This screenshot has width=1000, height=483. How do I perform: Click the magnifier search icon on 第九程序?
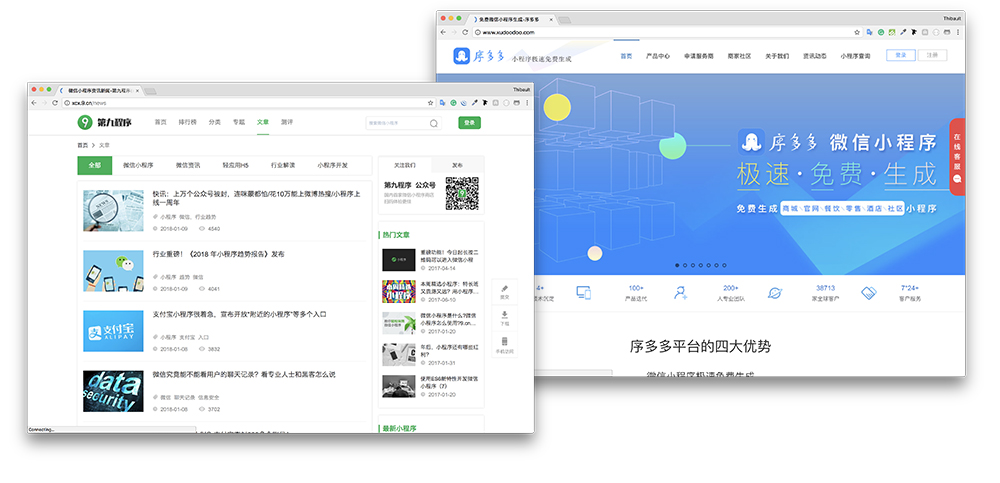pyautogui.click(x=434, y=123)
